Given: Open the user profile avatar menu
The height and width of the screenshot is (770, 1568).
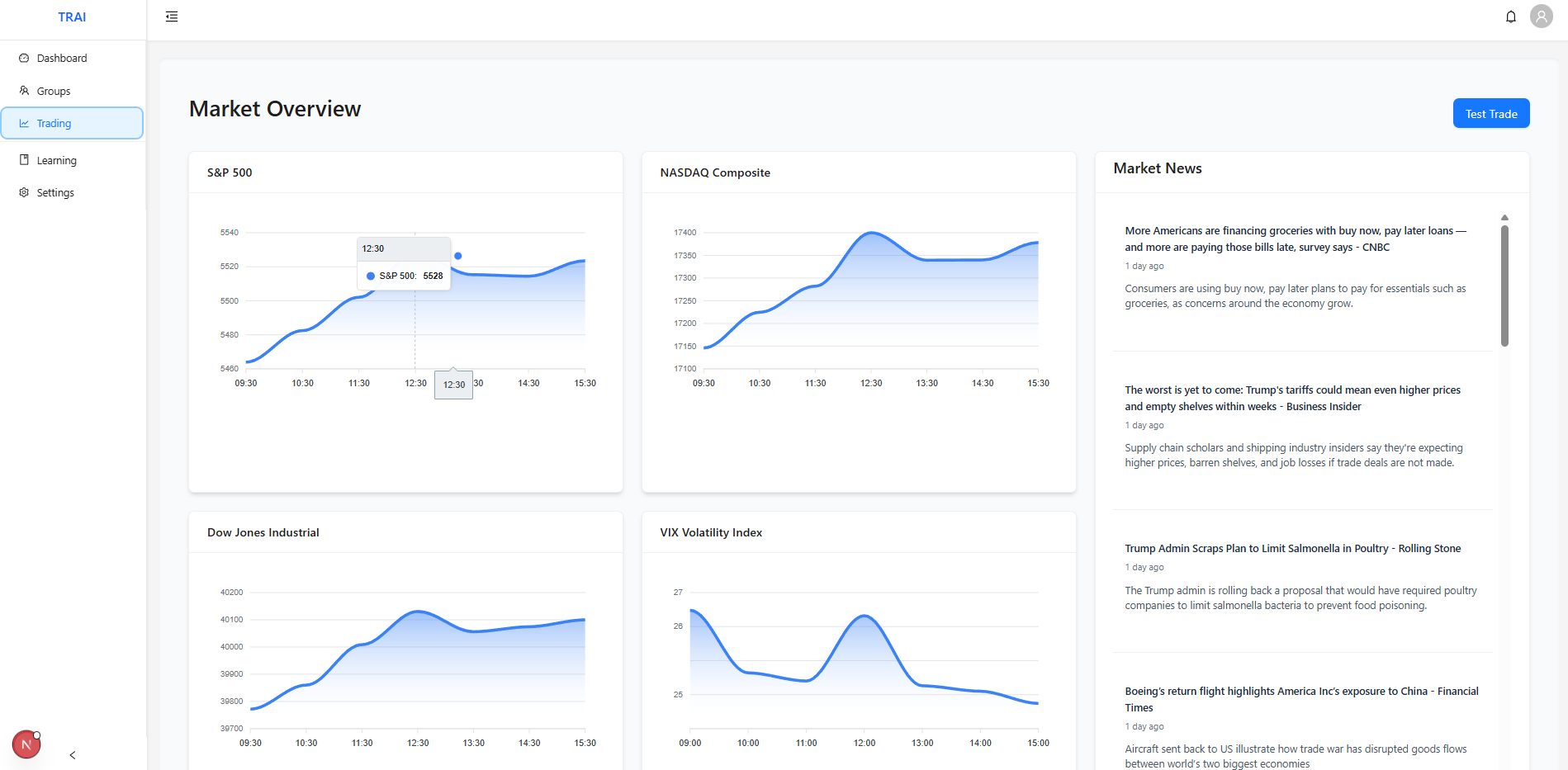Looking at the screenshot, I should [x=1541, y=17].
